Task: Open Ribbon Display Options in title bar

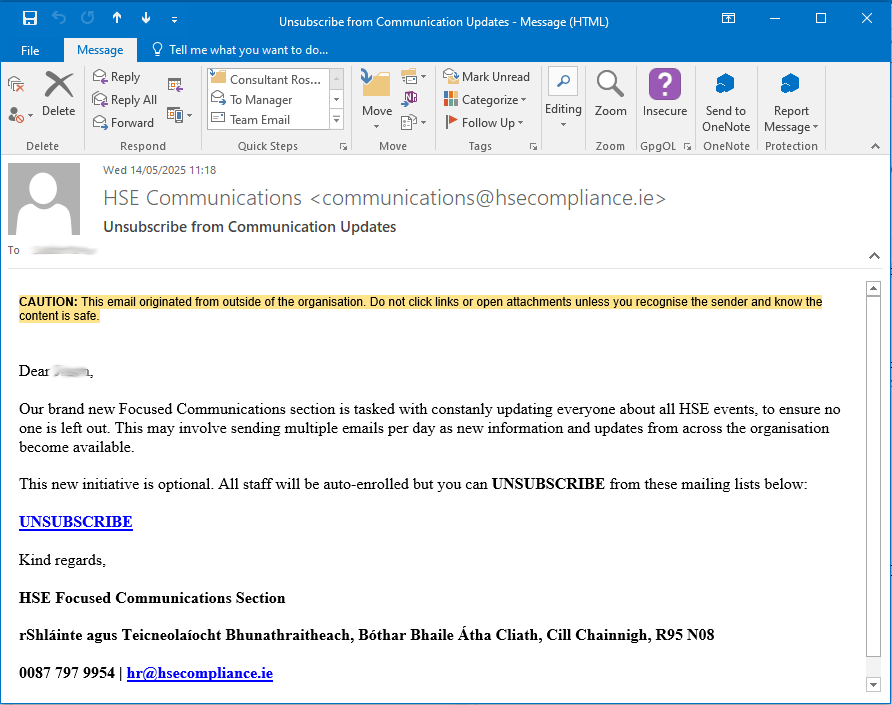Action: 728,18
